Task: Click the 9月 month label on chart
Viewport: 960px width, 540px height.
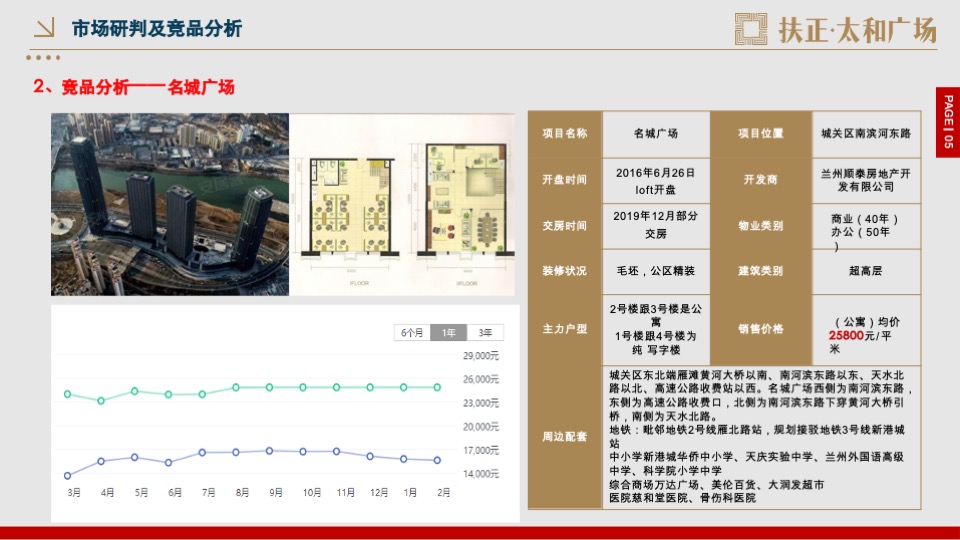Action: click(x=276, y=492)
